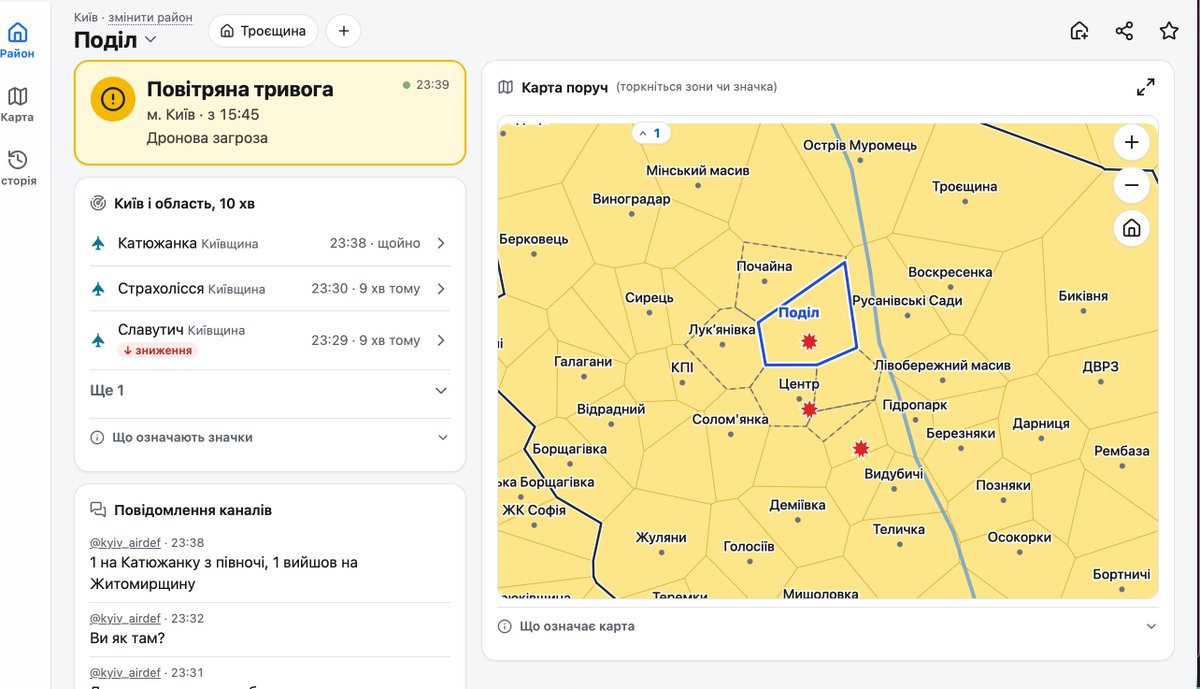Screen dimensions: 1200x689
Task: Open the Поділ district dropdown
Action: point(115,40)
